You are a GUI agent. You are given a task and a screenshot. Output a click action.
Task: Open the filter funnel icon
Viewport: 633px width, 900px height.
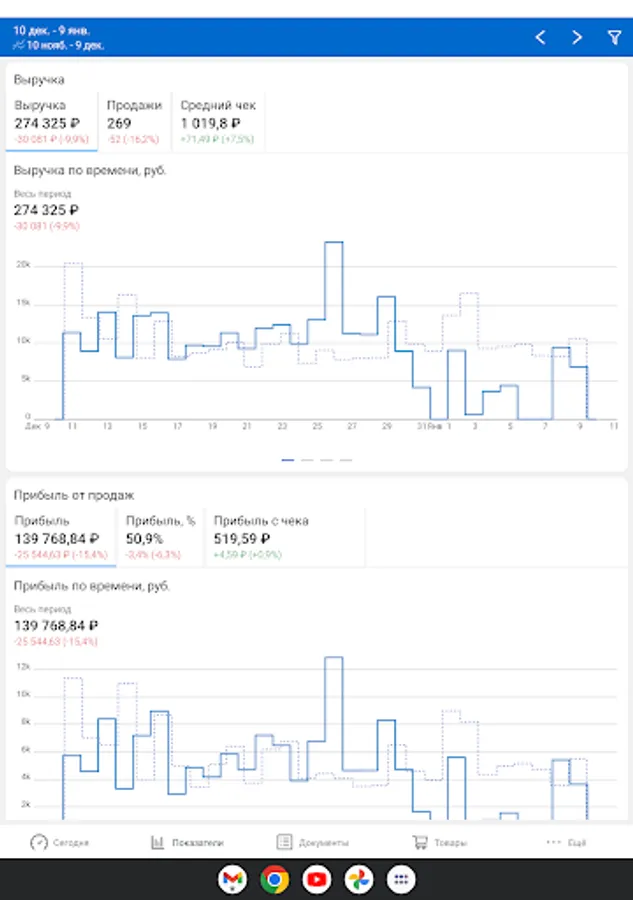point(613,37)
